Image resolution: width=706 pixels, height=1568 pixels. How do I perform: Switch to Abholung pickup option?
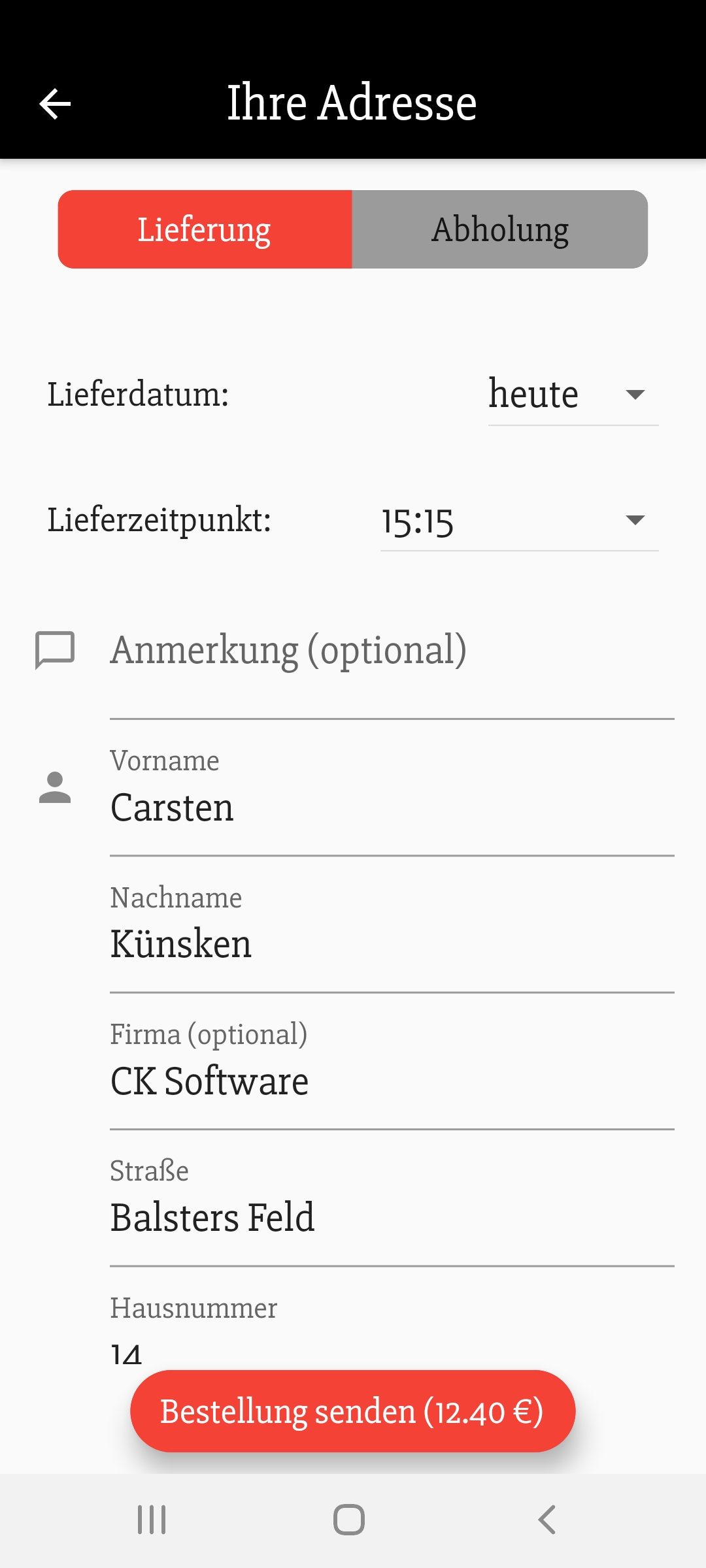point(500,229)
